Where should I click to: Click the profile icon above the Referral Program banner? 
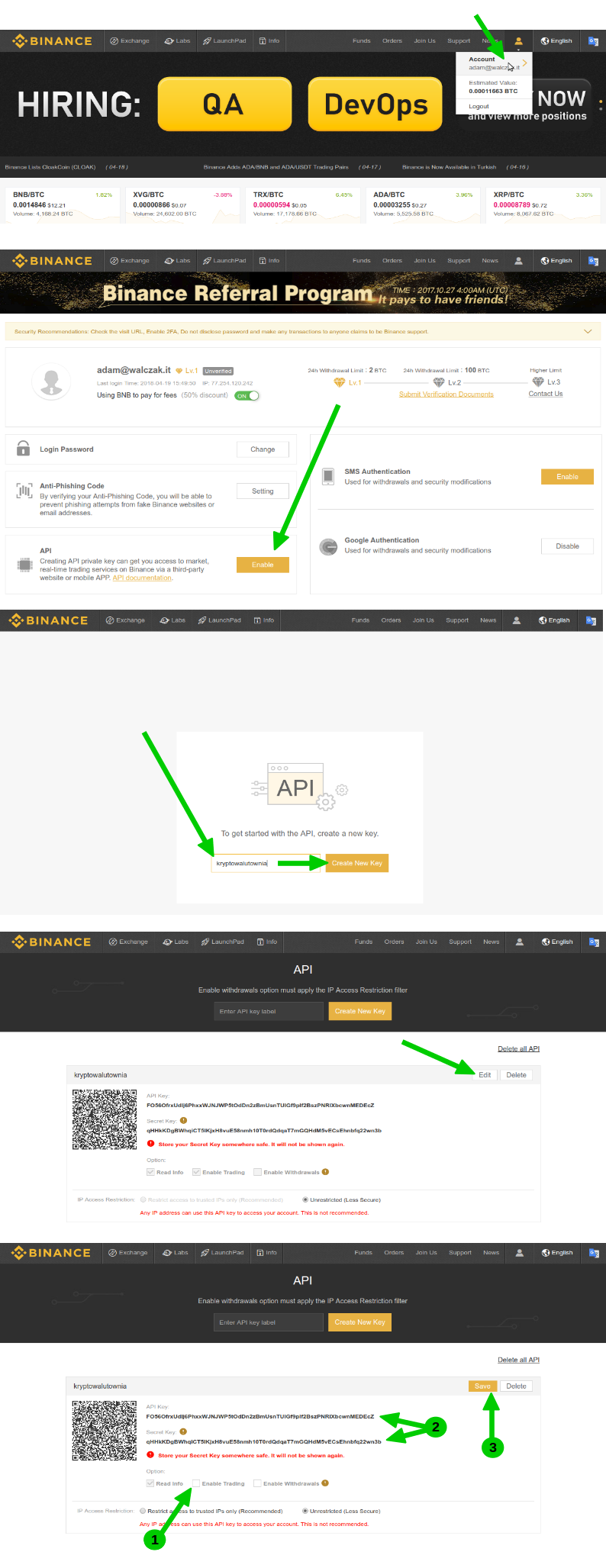pos(518,261)
